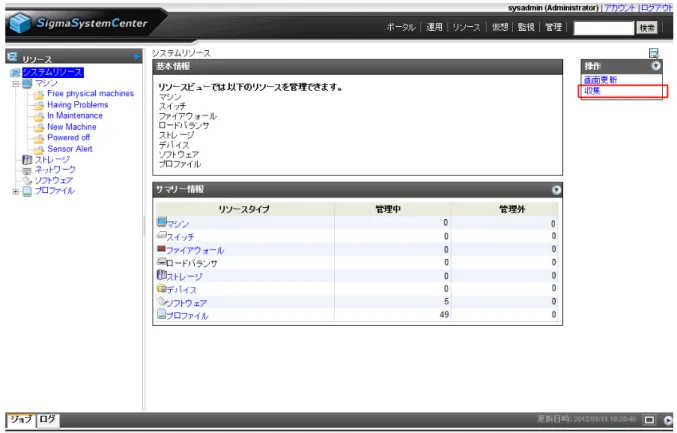Click the search input field
677x433 pixels.
604,28
